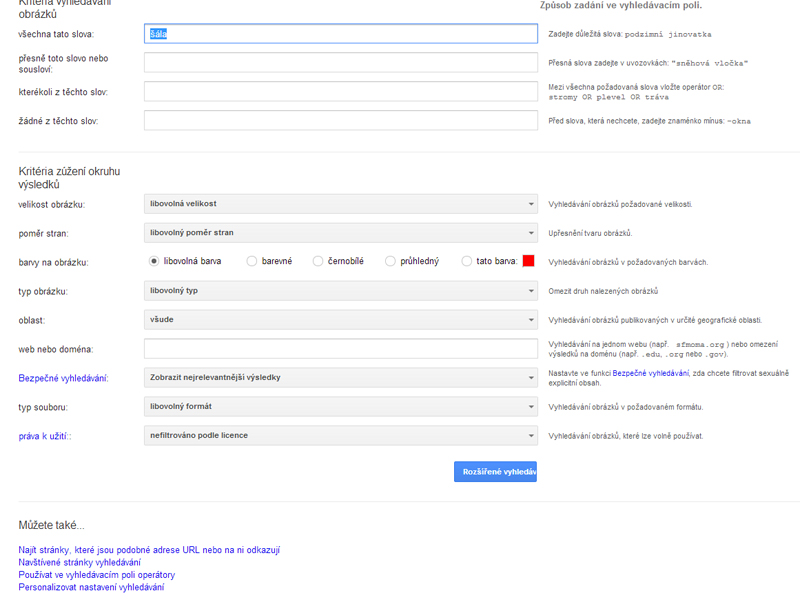
Task: Click the 'Kritéria zúžení okruhu výsledků' heading
Action: pyautogui.click(x=69, y=177)
